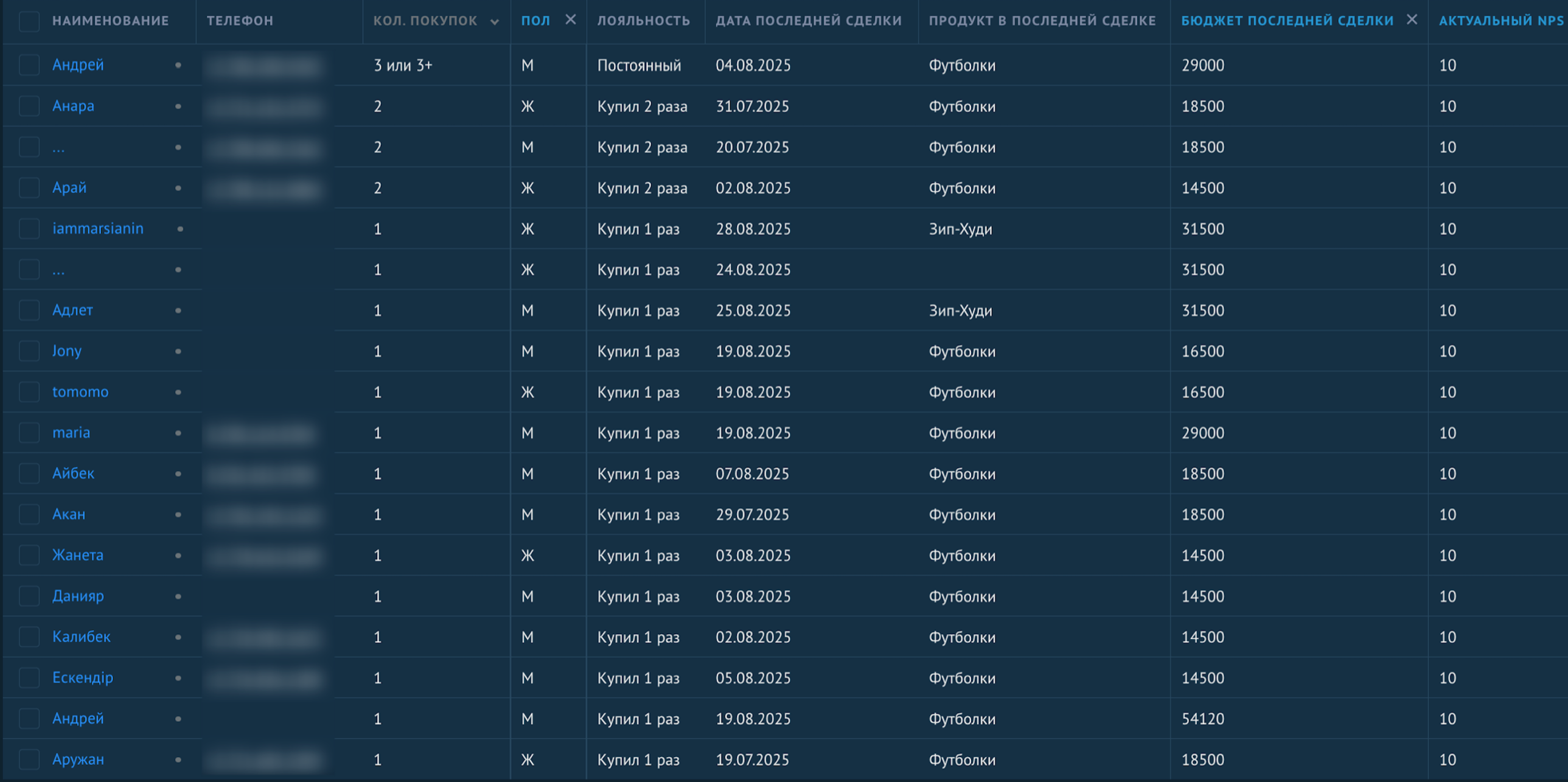Image resolution: width=1568 pixels, height=782 pixels.
Task: Click status dot beside Jony
Action: (178, 351)
